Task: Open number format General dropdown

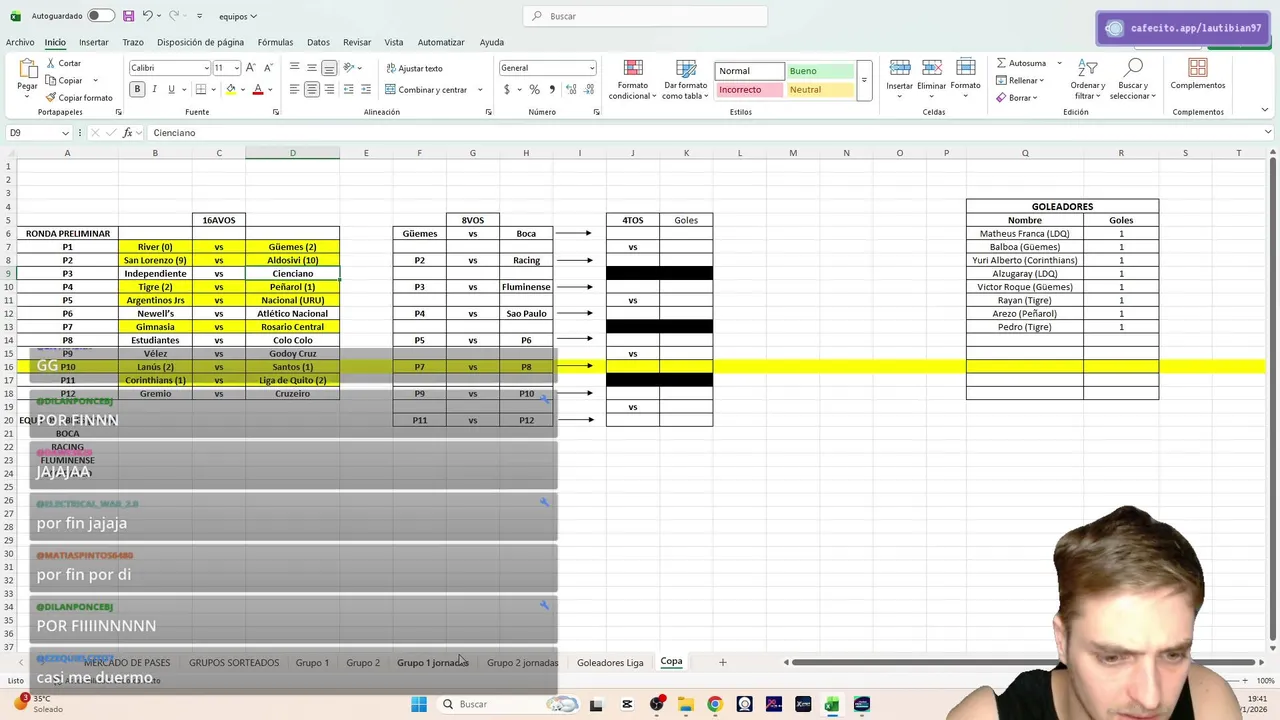Action: point(592,68)
